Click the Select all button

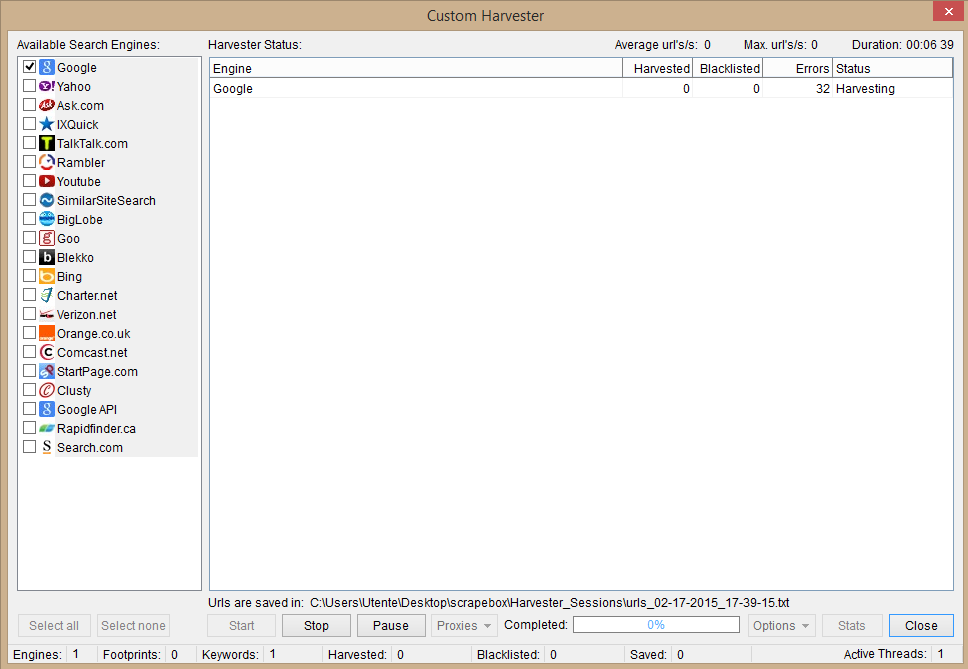[54, 626]
